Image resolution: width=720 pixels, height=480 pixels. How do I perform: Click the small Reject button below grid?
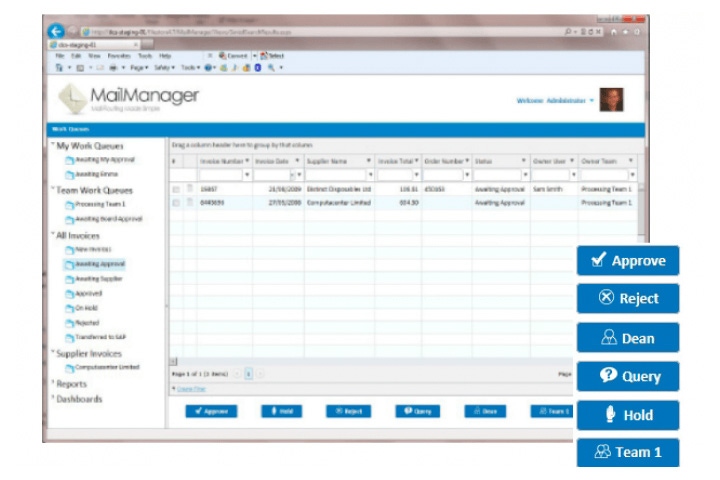(x=349, y=411)
